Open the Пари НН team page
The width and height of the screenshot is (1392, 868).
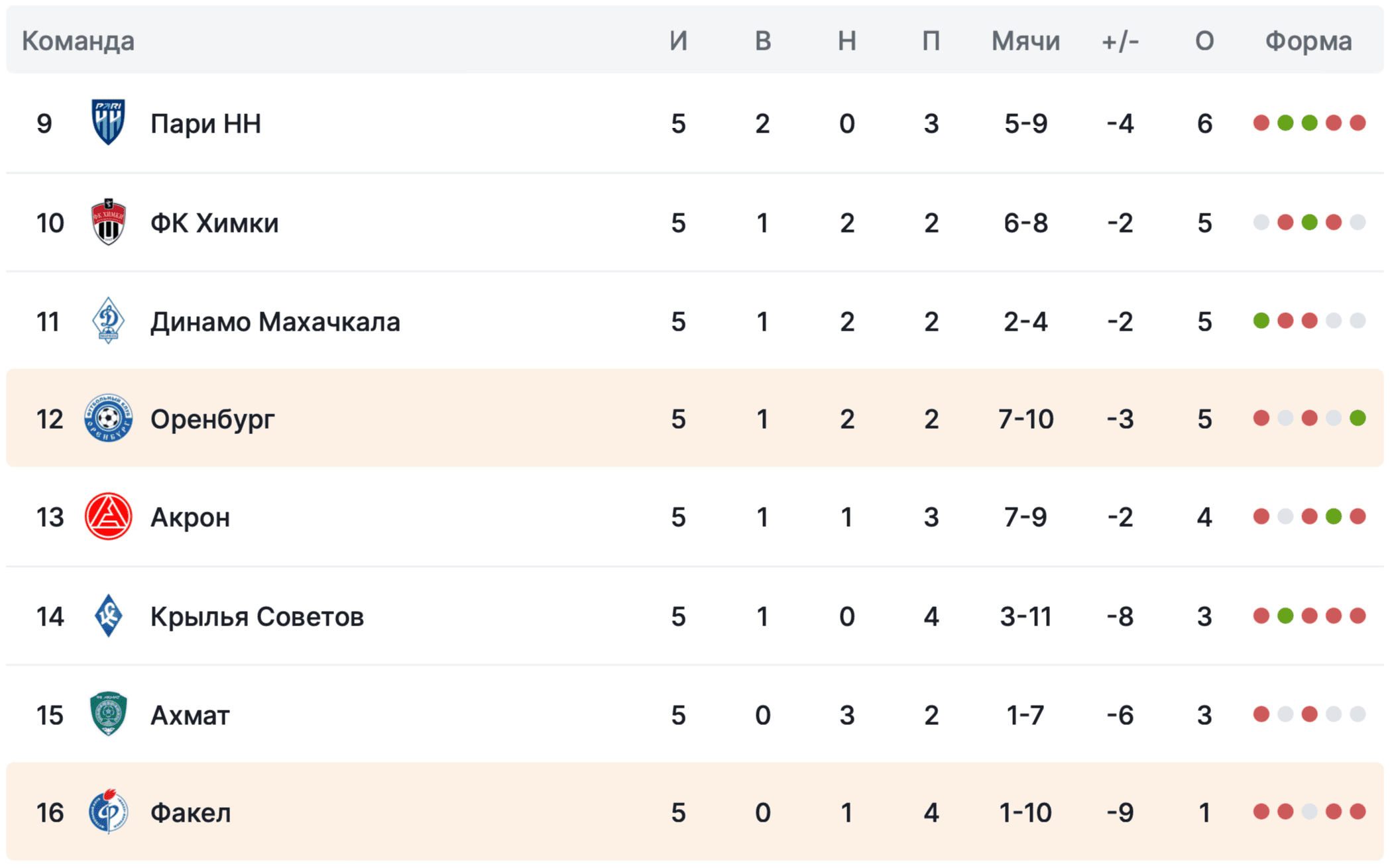coord(205,124)
